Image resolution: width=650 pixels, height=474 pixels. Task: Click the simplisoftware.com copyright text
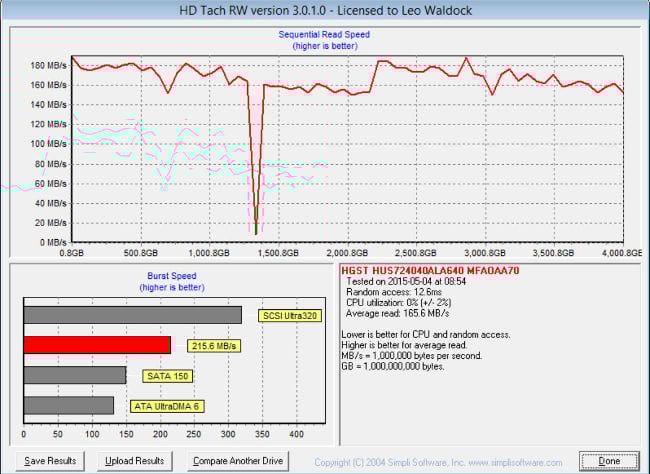(438, 462)
